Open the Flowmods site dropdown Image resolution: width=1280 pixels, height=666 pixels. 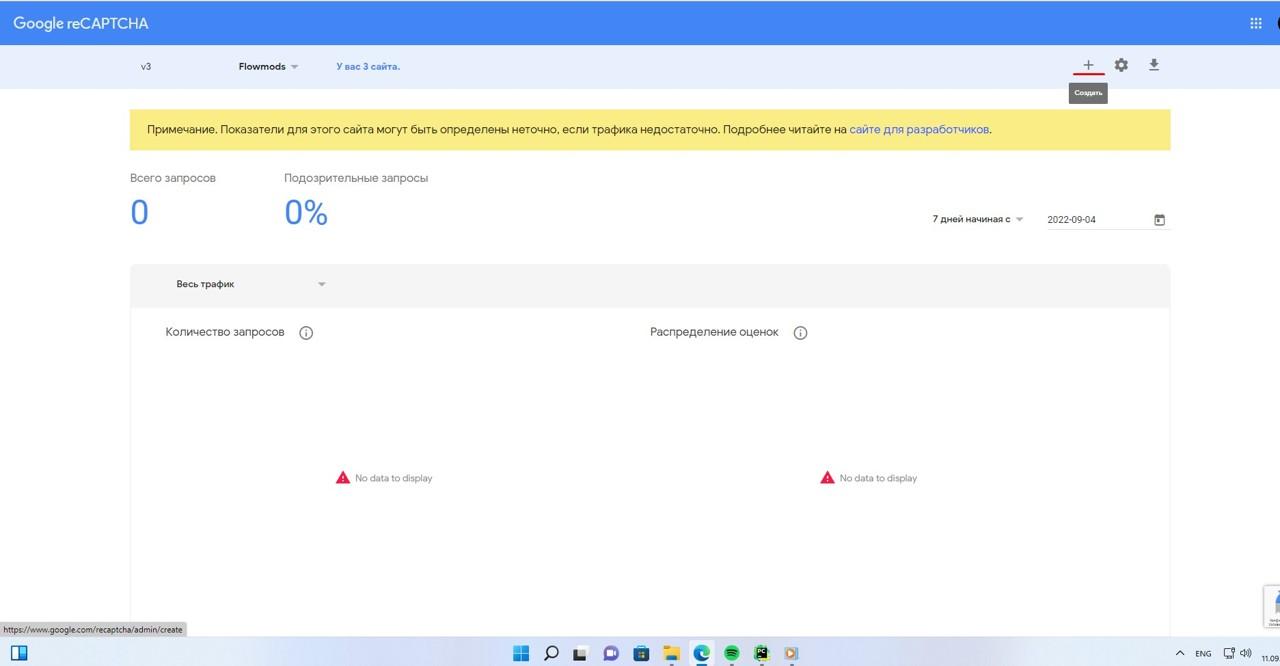pos(269,67)
